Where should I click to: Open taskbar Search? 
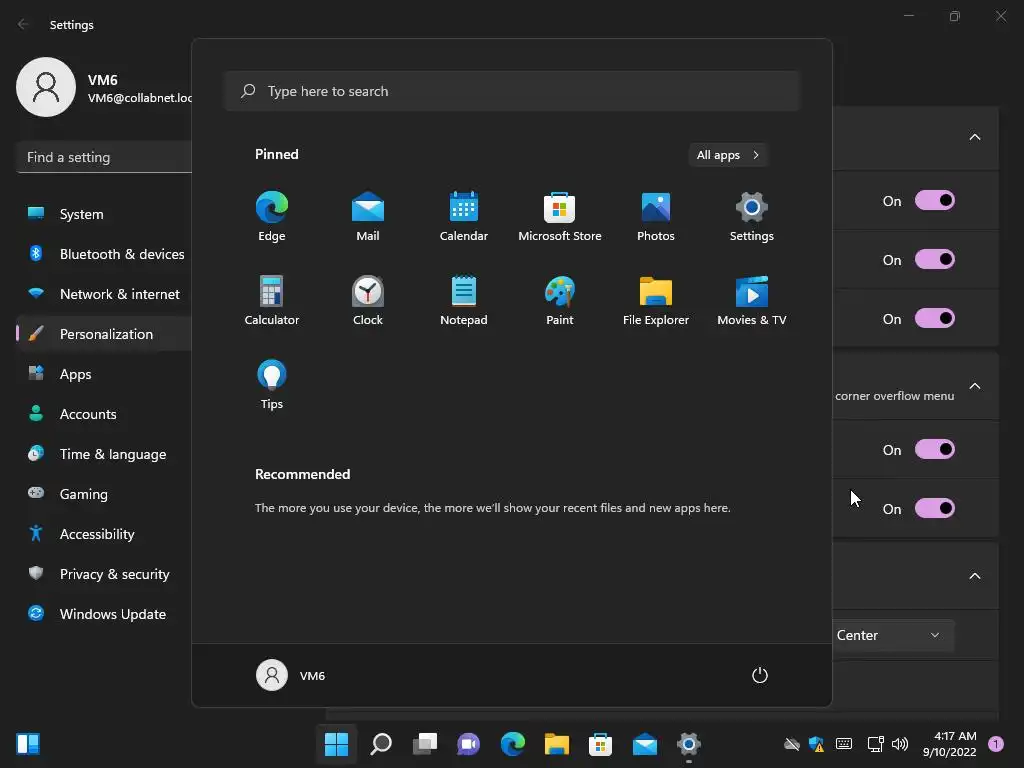(381, 744)
